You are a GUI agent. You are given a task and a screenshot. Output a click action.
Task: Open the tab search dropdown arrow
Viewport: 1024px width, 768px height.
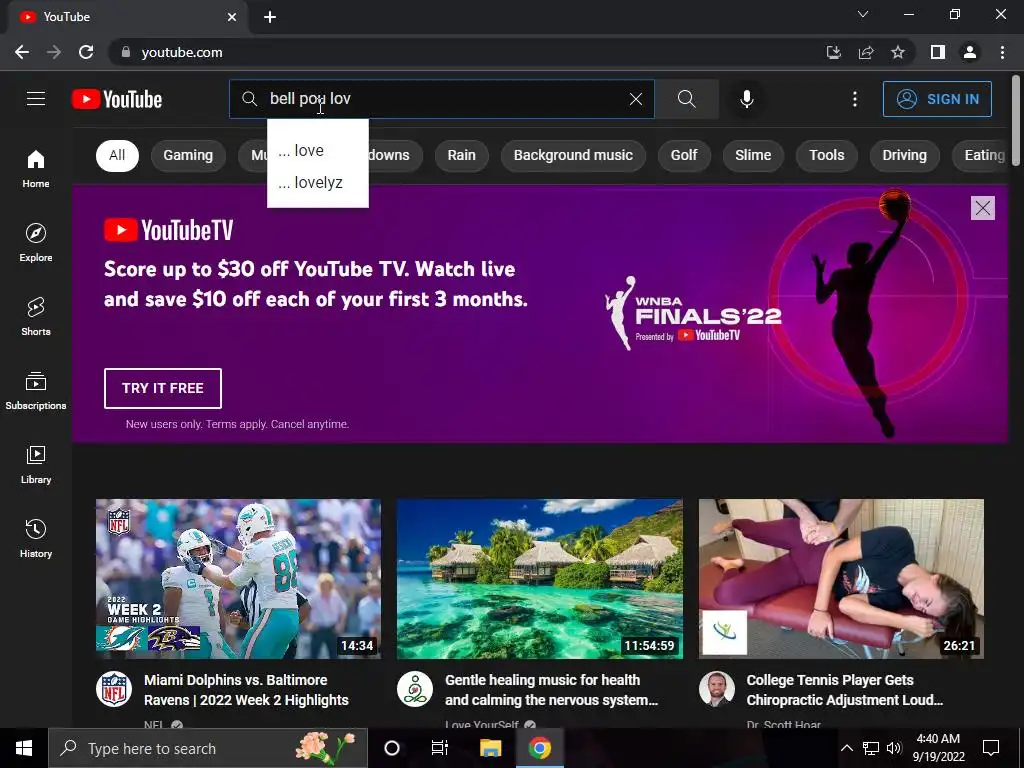pos(863,14)
